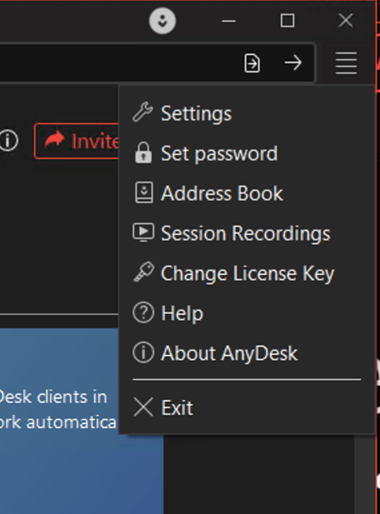Toggle the hamburger main menu button
The image size is (380, 514).
[346, 63]
